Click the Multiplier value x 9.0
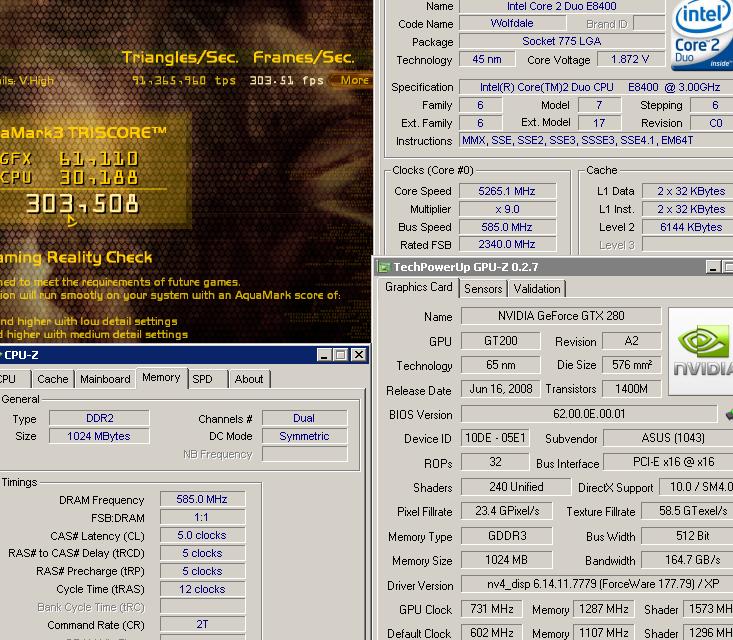The image size is (733, 640). coord(508,209)
